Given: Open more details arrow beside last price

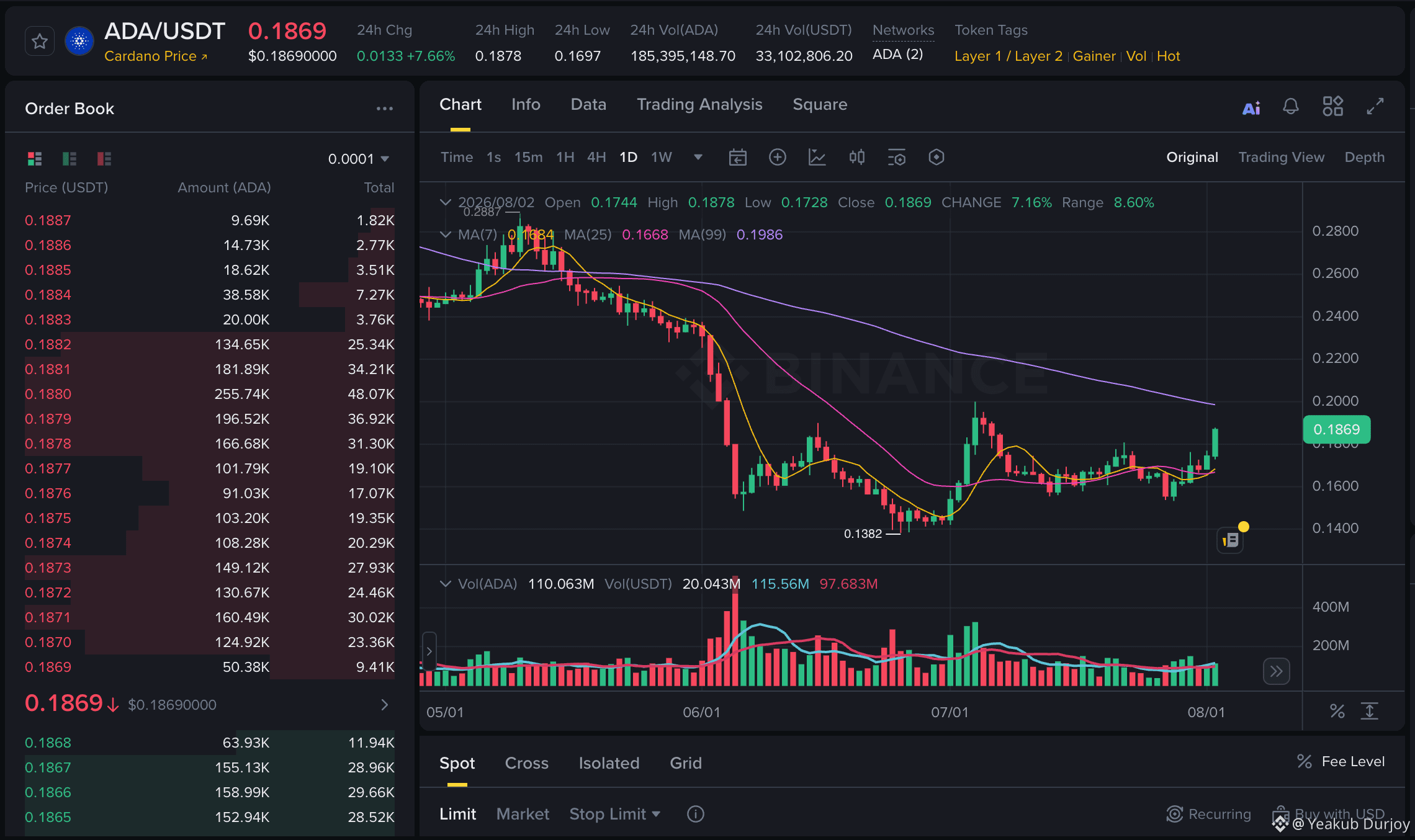Looking at the screenshot, I should tap(385, 705).
